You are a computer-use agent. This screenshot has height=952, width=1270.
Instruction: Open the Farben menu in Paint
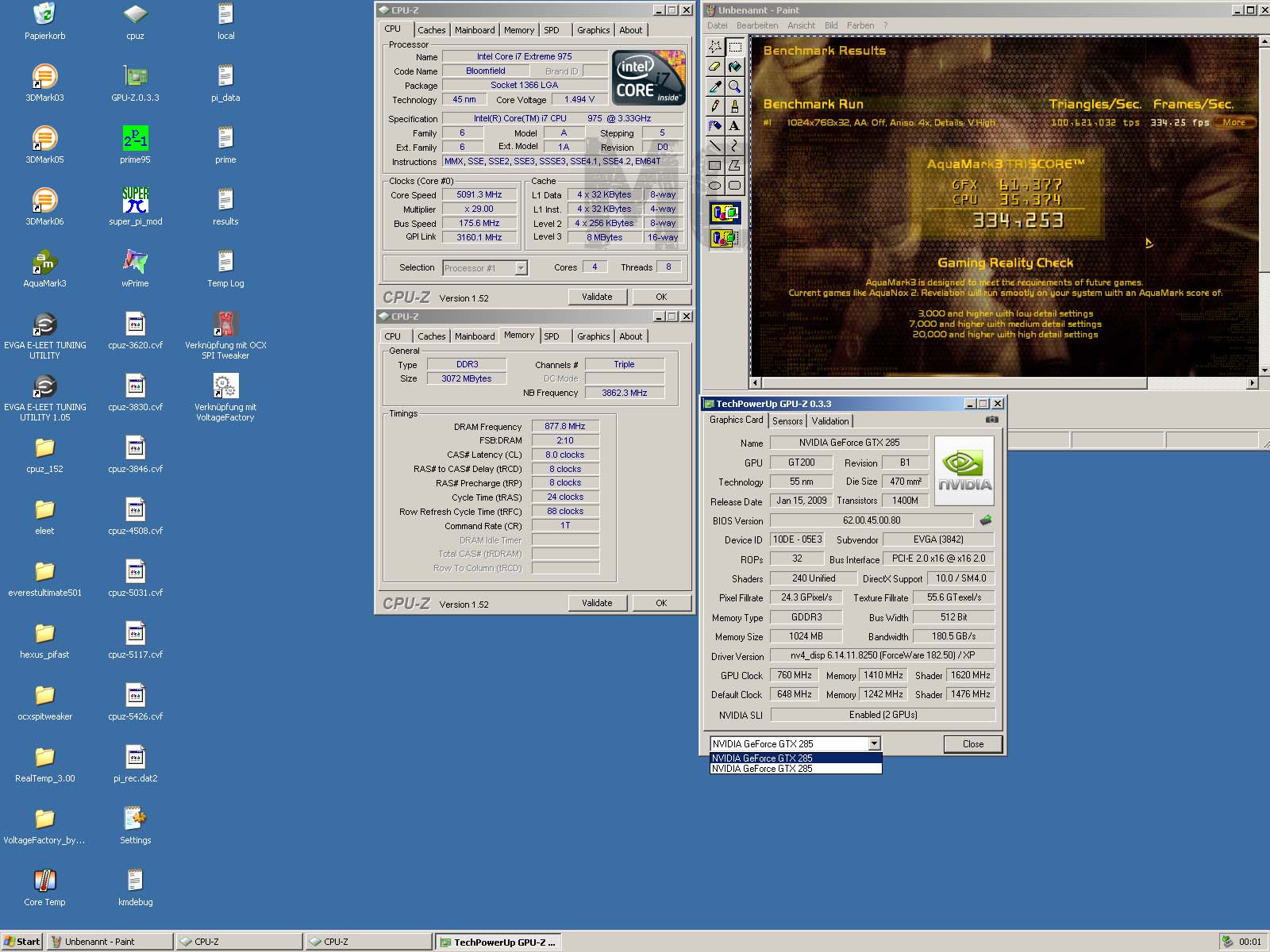(x=860, y=25)
